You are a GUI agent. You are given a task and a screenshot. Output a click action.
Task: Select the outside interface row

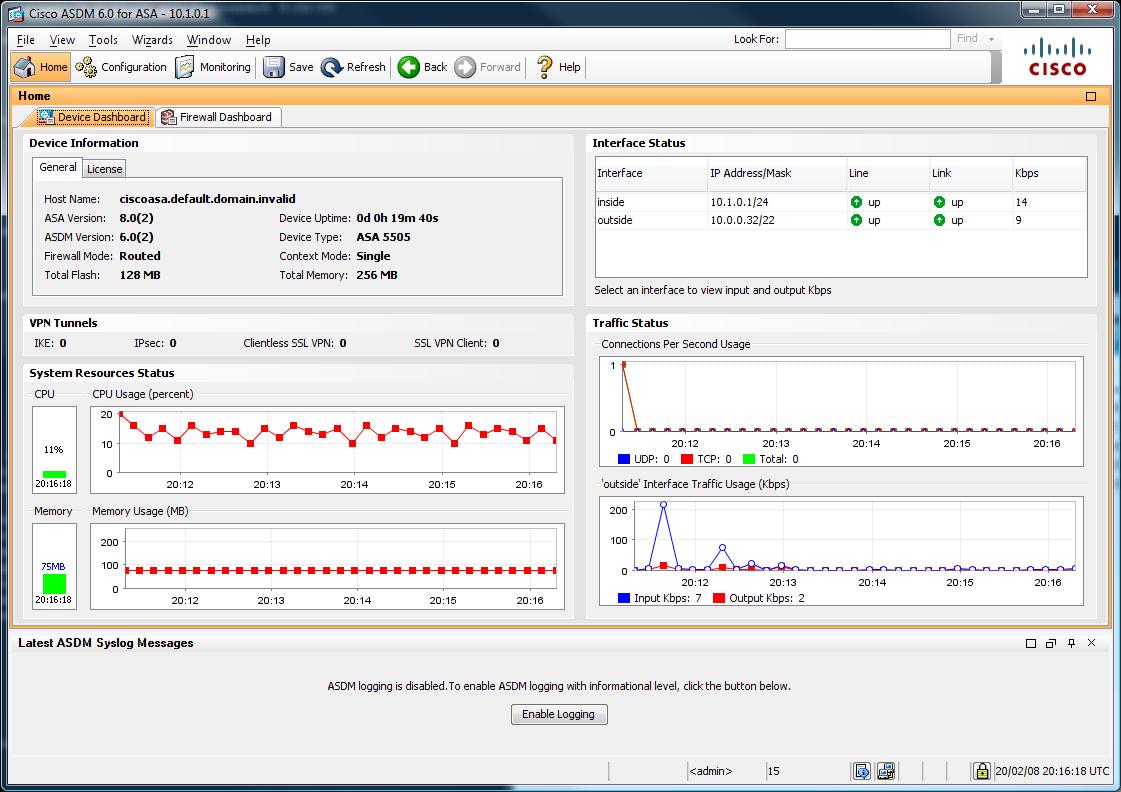click(841, 220)
